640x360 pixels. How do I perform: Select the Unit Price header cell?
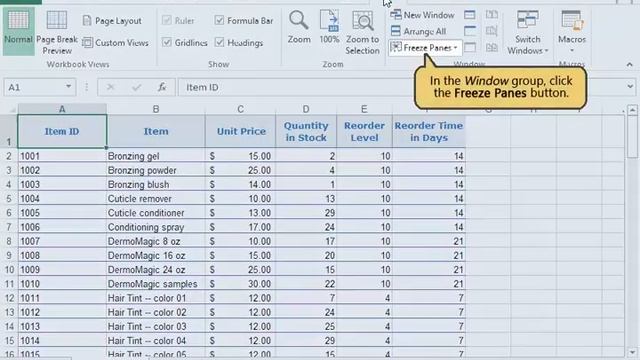240,131
